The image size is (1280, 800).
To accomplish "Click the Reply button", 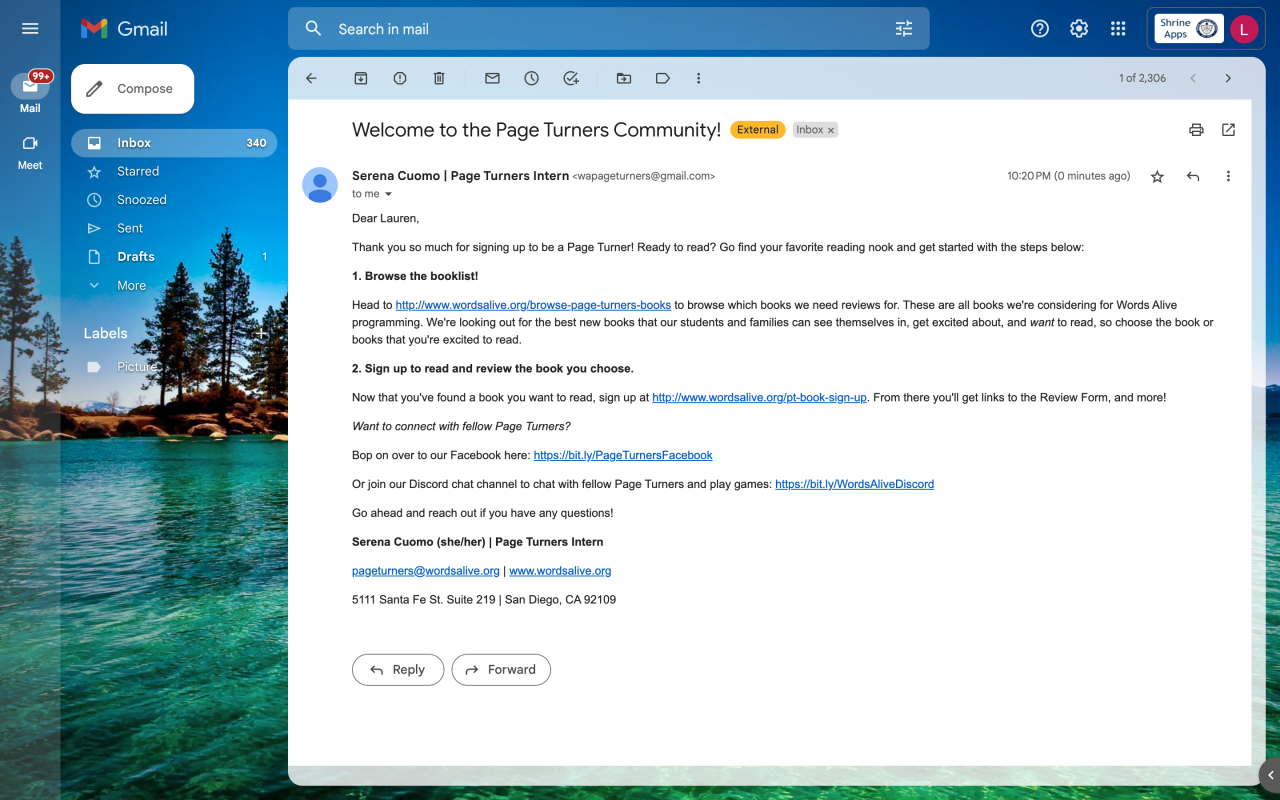I will click(397, 670).
